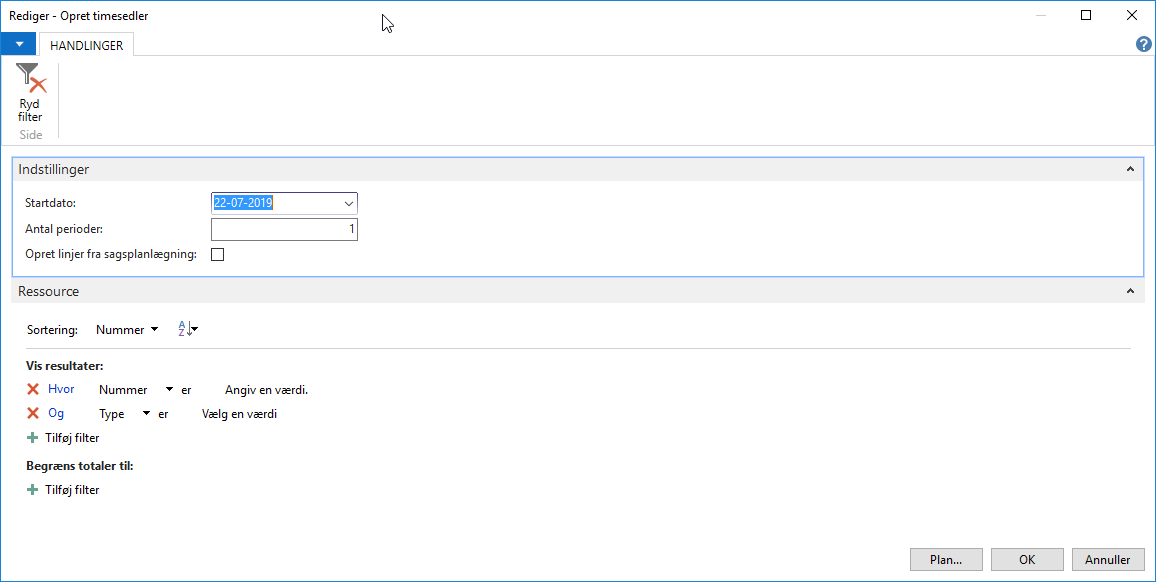The image size is (1156, 582).
Task: Select the HANDLINGER ribbon tab
Action: 86,45
